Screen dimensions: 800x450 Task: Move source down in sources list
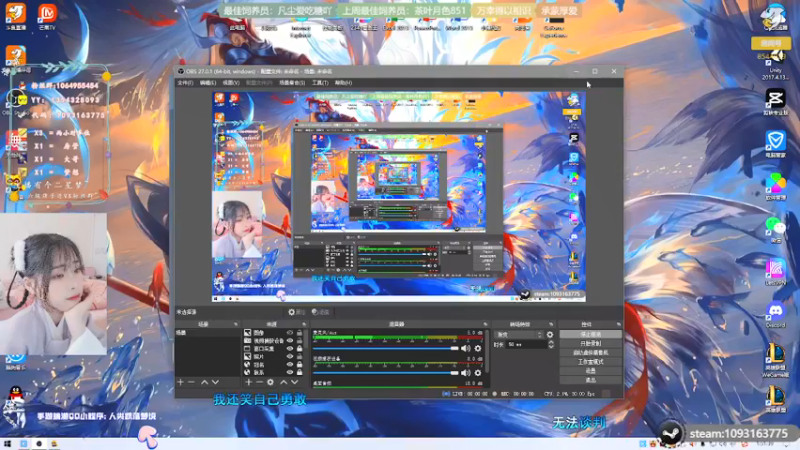click(x=294, y=382)
